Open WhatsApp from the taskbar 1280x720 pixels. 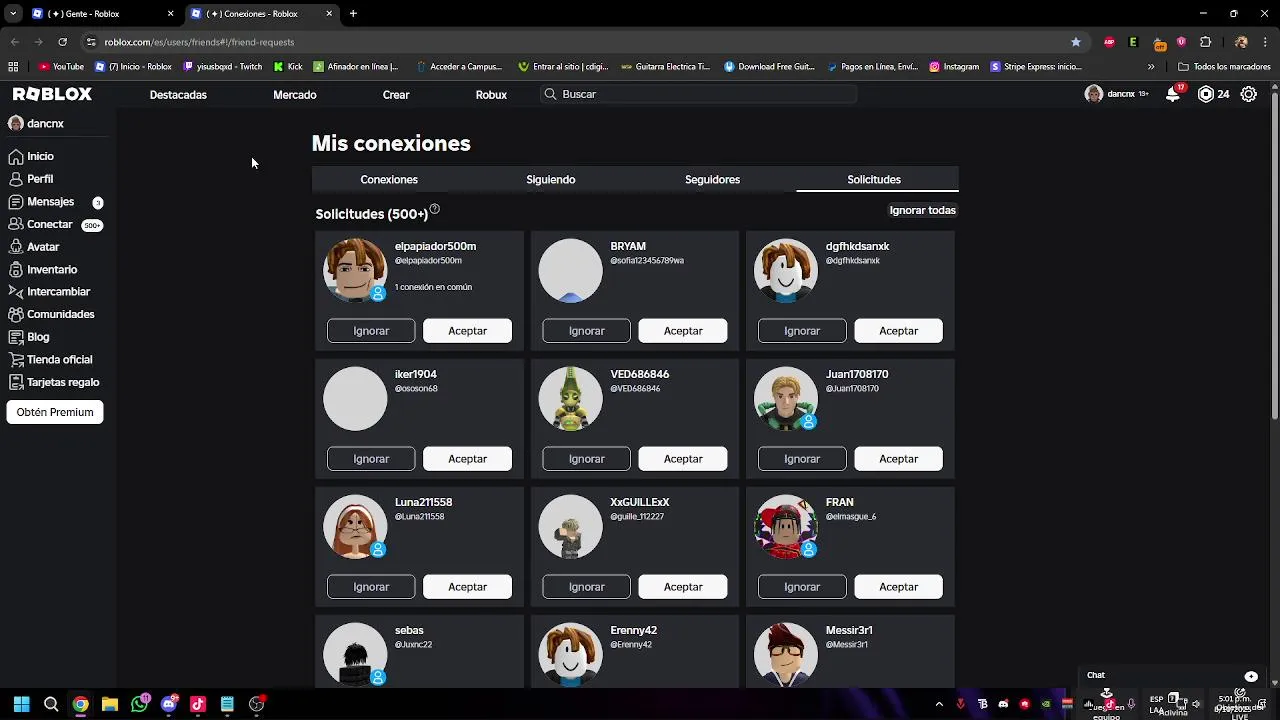139,704
